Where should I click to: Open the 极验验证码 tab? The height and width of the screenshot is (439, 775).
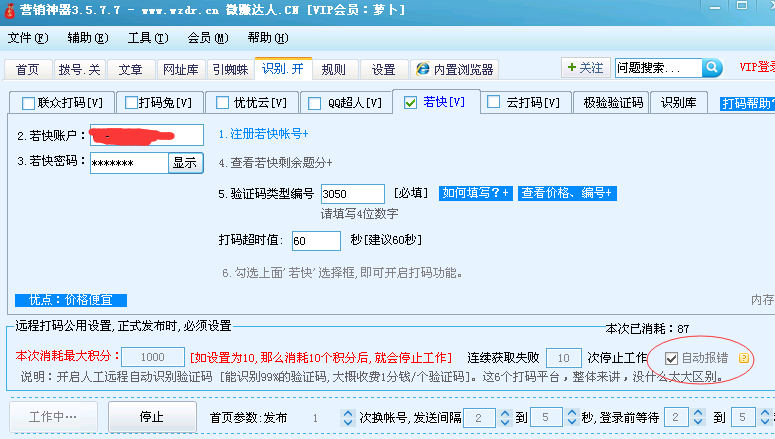(613, 102)
